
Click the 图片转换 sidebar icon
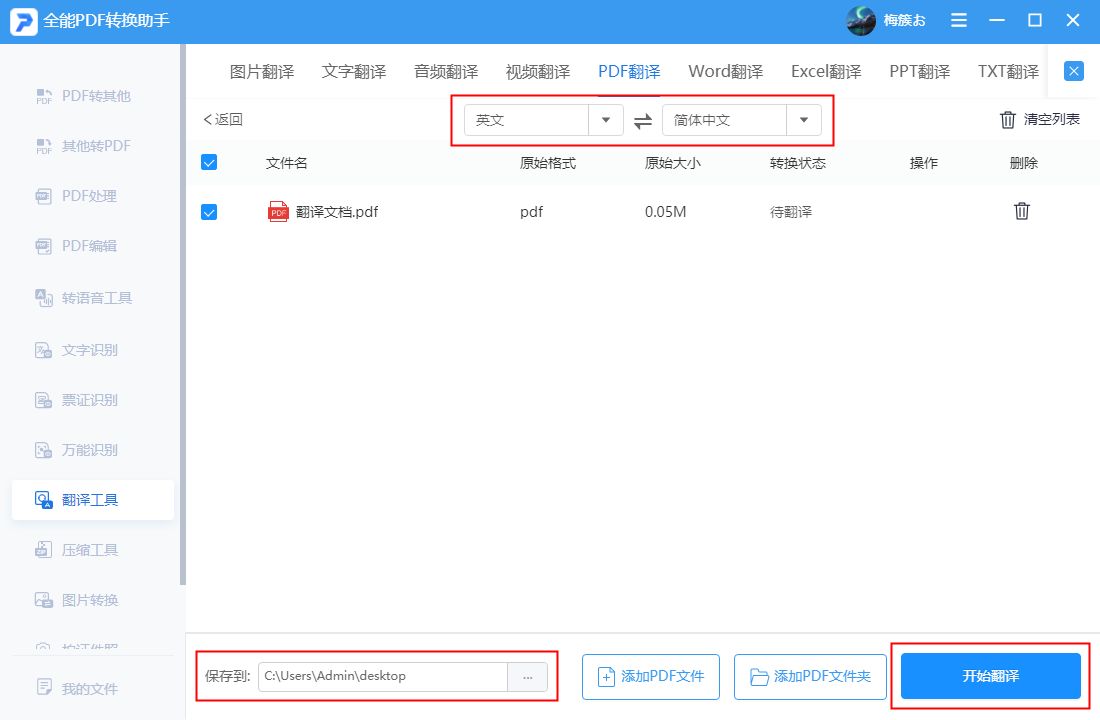43,600
